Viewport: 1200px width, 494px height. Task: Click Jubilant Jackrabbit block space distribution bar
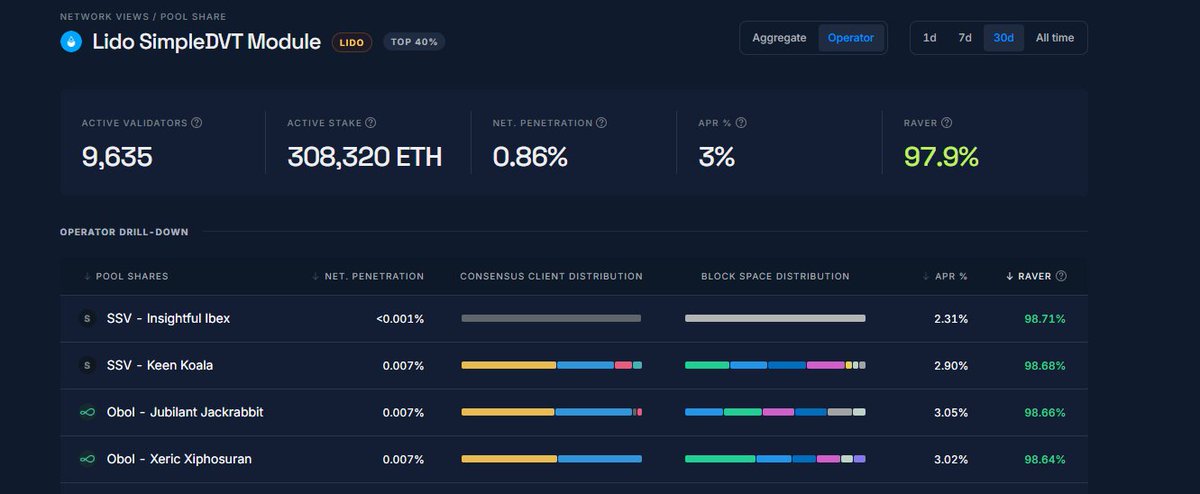coord(775,412)
